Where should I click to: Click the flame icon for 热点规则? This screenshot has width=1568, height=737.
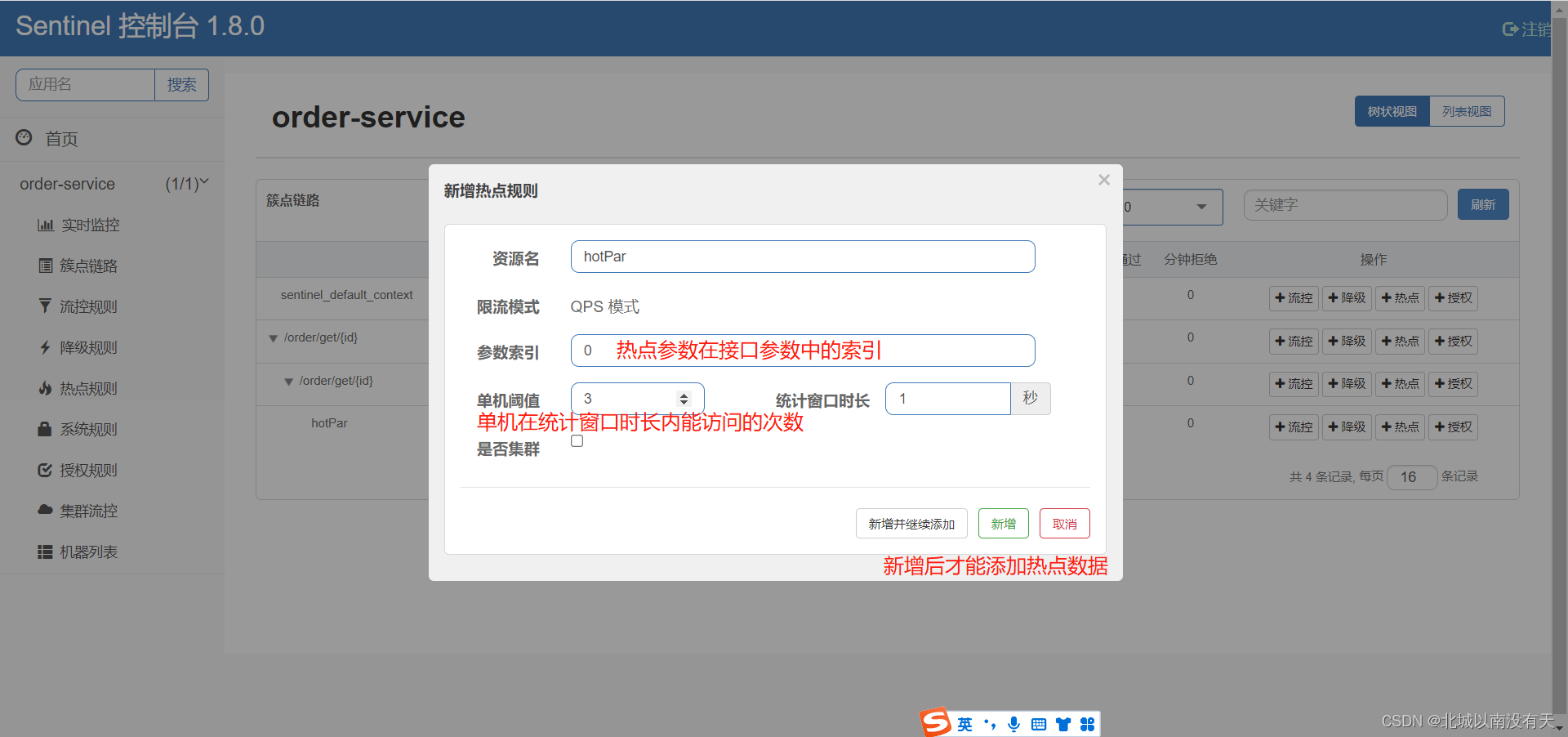pyautogui.click(x=45, y=388)
